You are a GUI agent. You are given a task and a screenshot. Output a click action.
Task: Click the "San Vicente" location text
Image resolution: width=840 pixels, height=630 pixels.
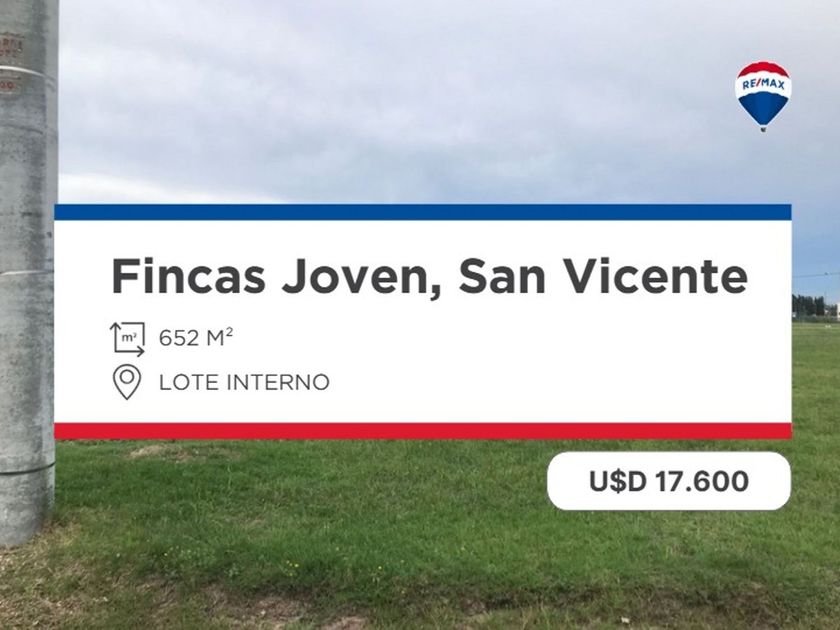tap(603, 276)
